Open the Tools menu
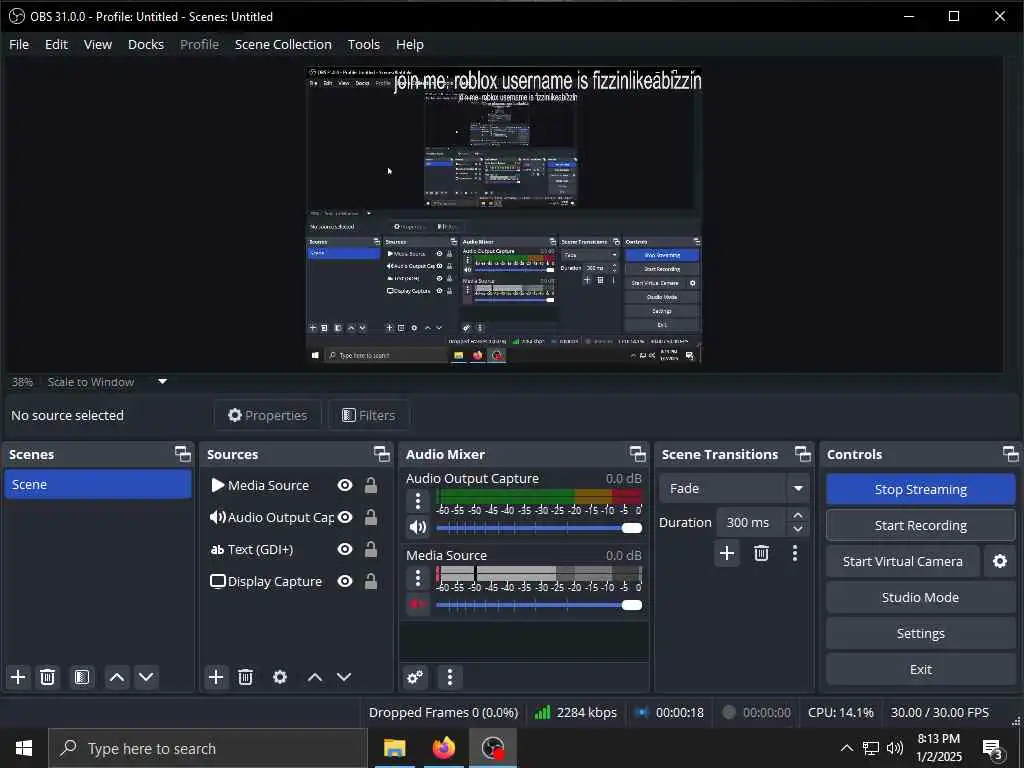The image size is (1024, 768). (x=364, y=44)
